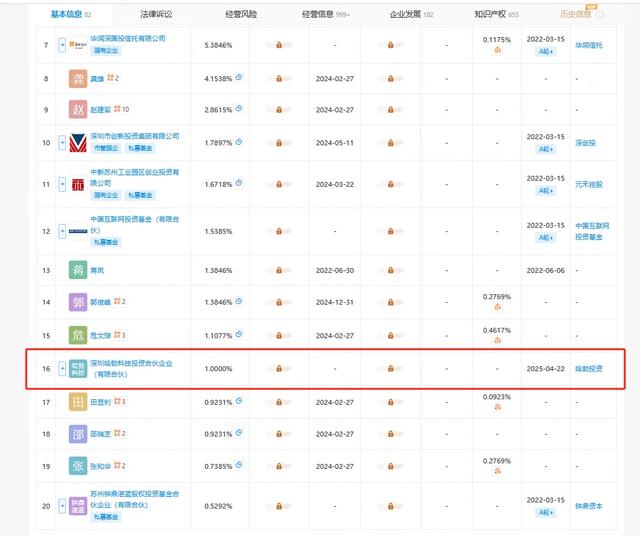Open the 经营信息 tab
This screenshot has width=640, height=536.
[326, 14]
